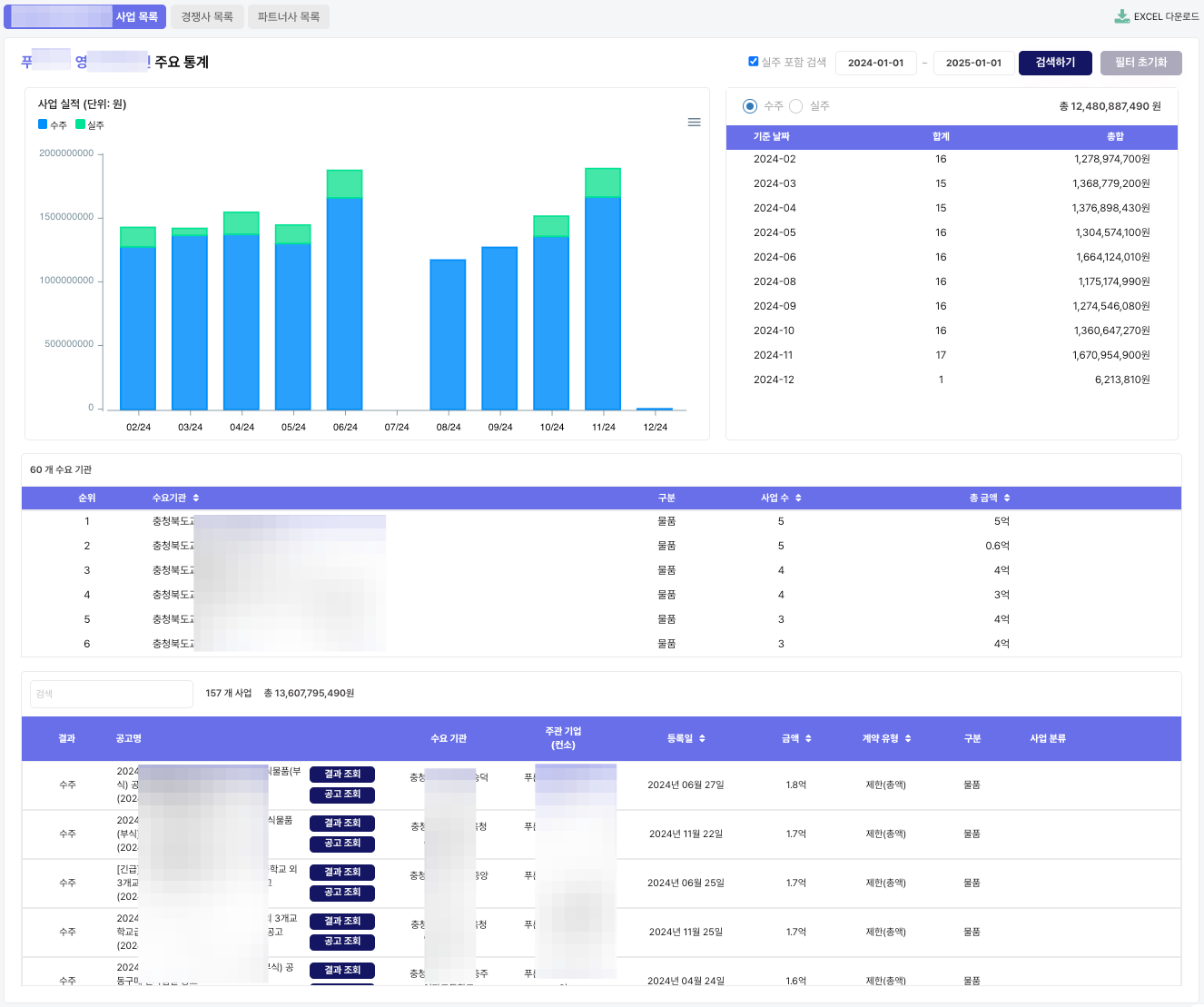Open the start date 2024-01-01 picker
The width and height of the screenshot is (1204, 1007).
(x=875, y=63)
